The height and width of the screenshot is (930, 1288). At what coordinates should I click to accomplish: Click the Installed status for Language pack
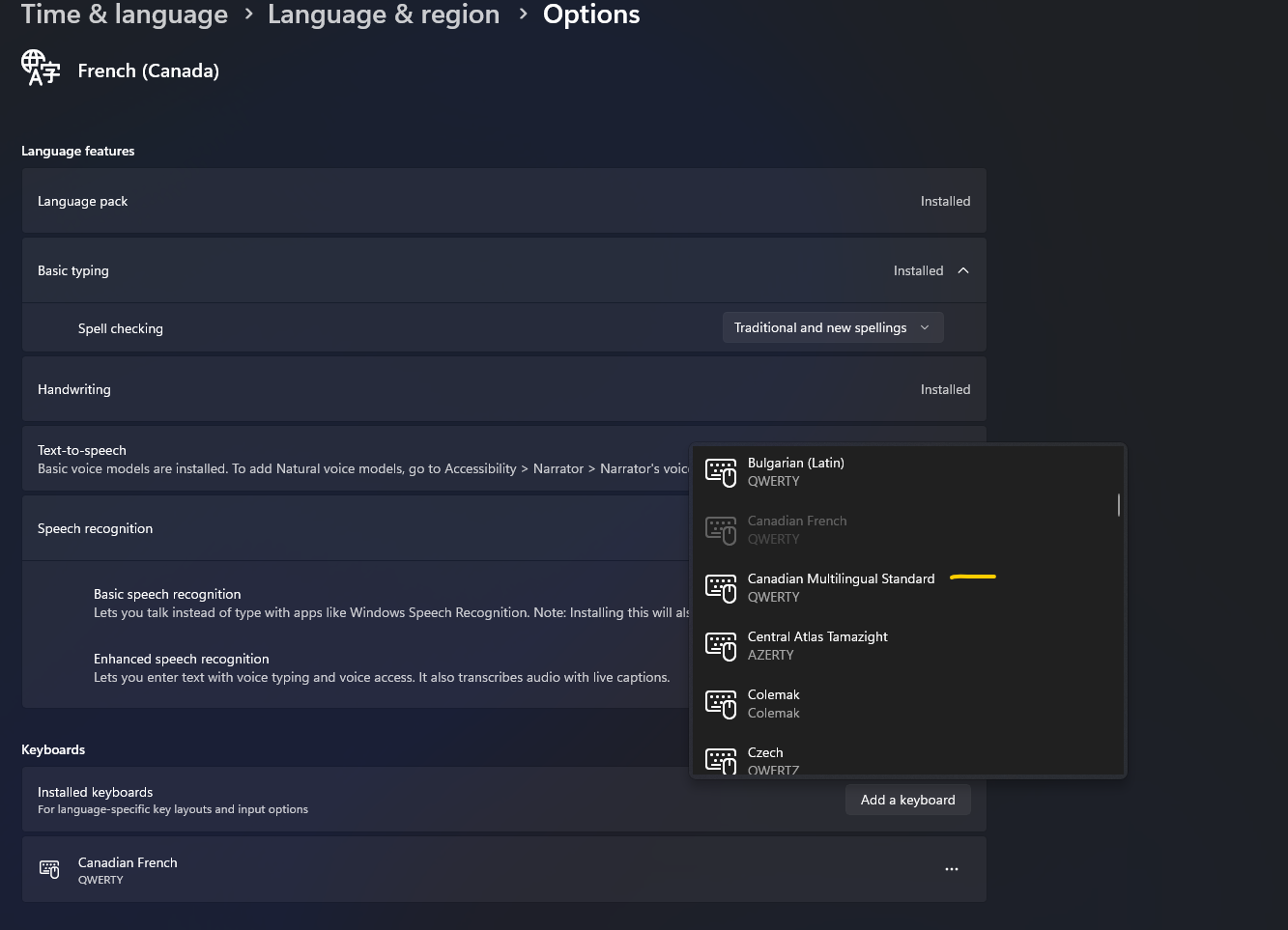point(945,201)
